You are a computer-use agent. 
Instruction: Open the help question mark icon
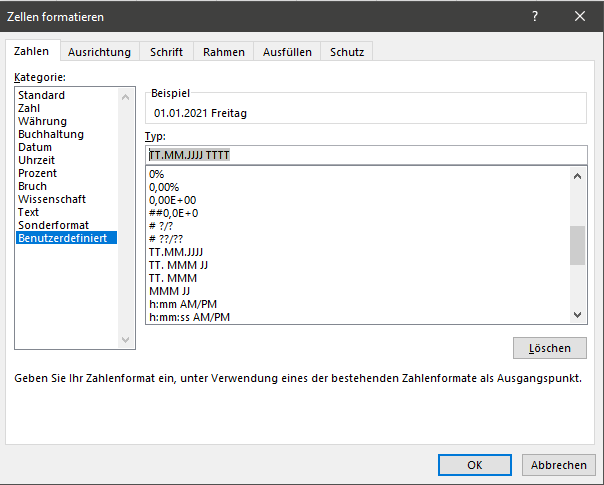coord(535,17)
